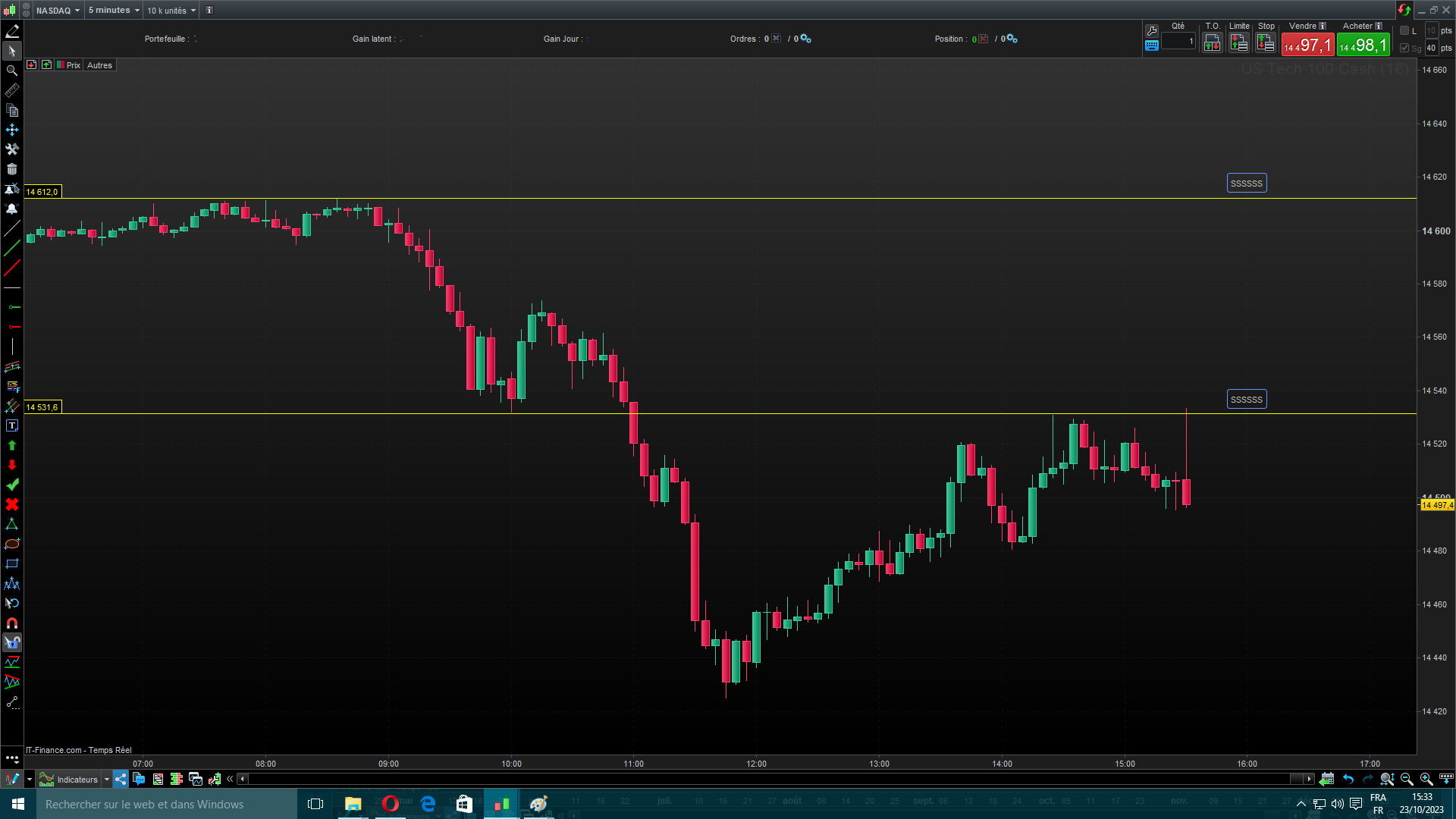Select the magnet snap tool

pos(11,623)
